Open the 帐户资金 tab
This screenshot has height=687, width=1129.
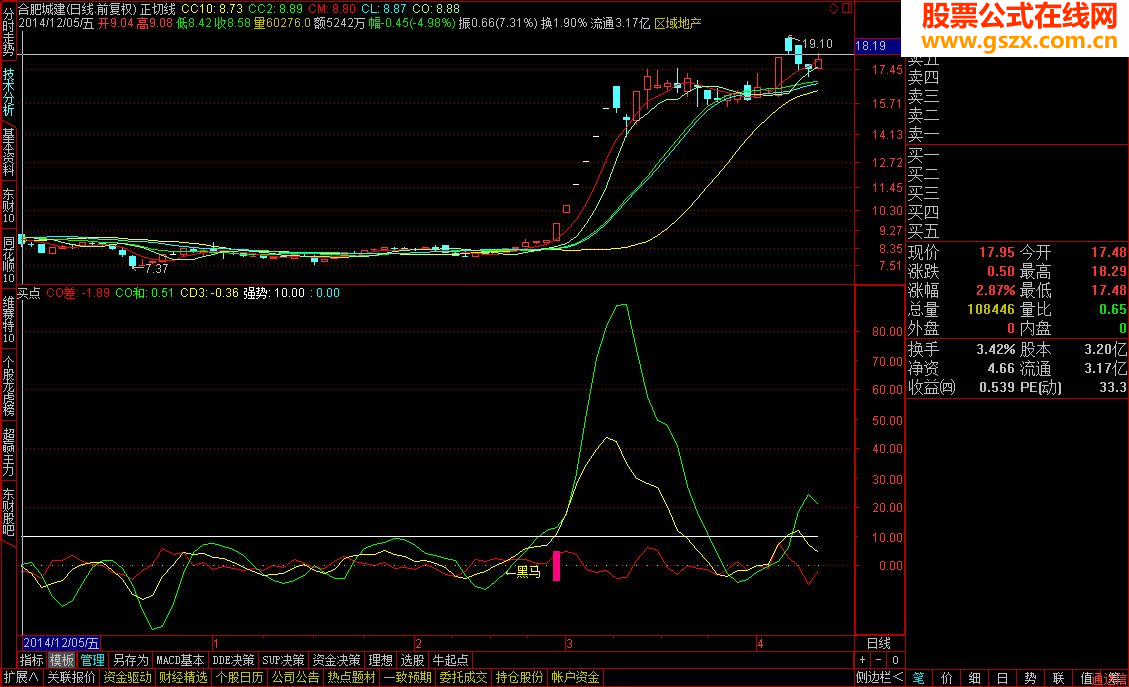coord(575,678)
